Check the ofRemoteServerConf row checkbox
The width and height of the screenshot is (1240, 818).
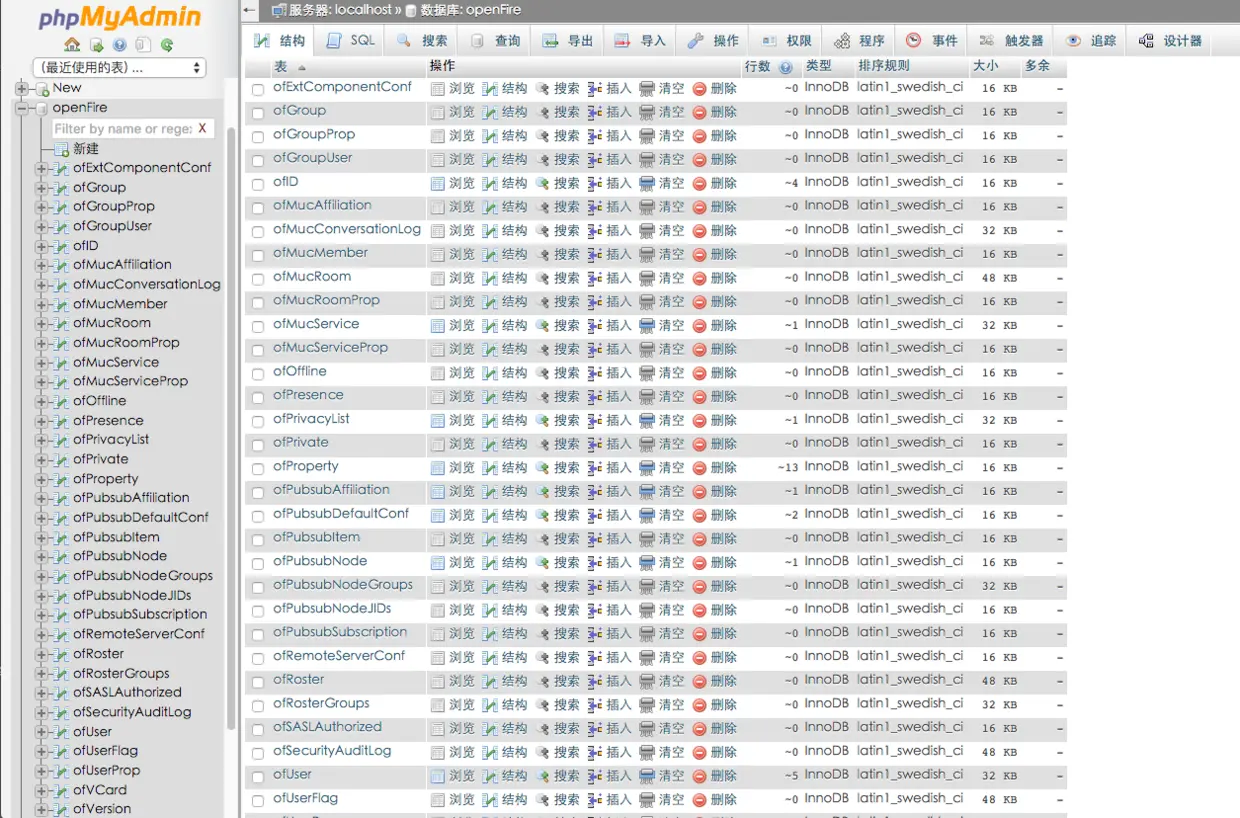pyautogui.click(x=258, y=658)
